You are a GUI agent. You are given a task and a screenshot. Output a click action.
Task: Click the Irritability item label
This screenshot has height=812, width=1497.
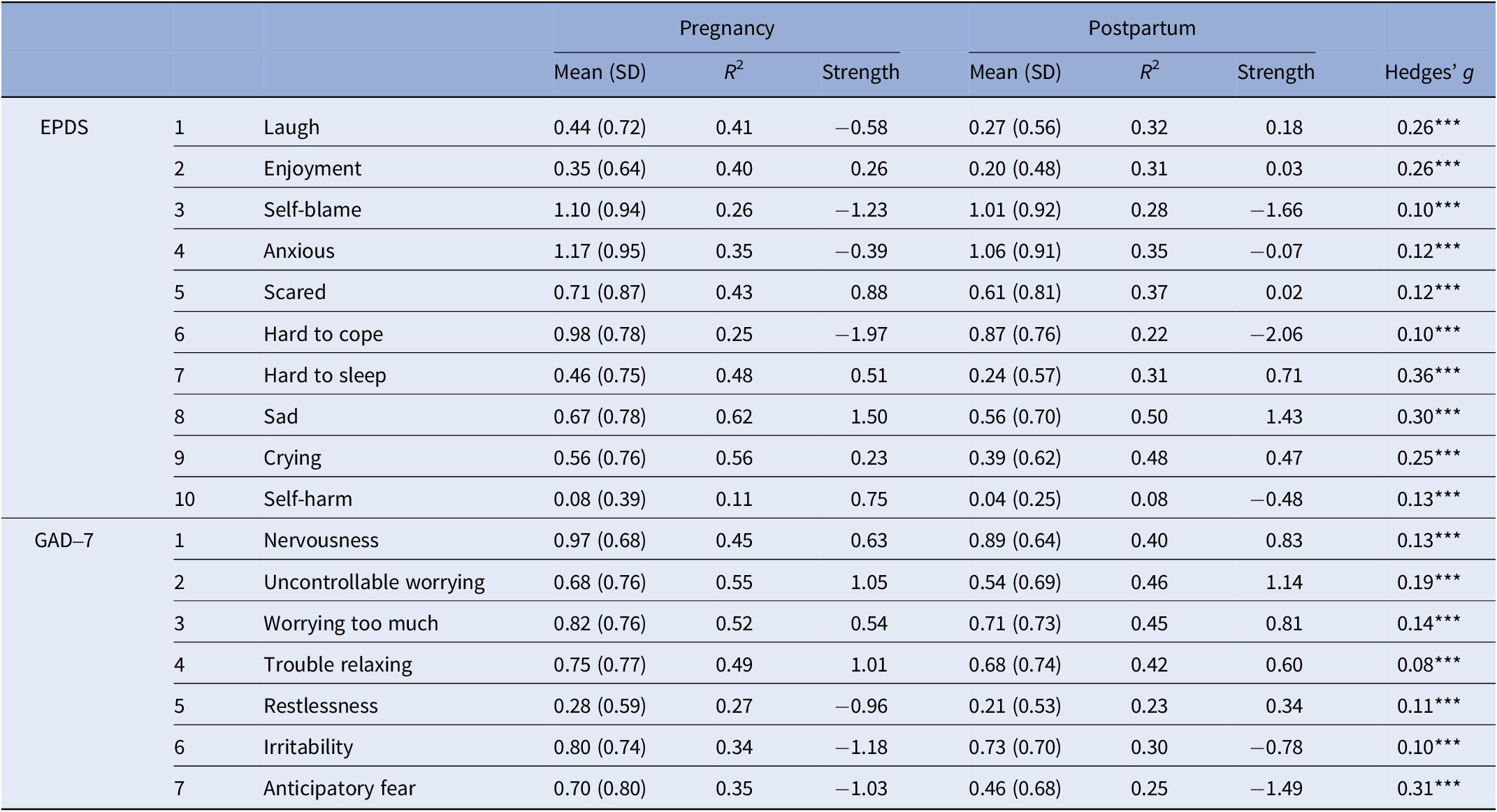pos(308,747)
